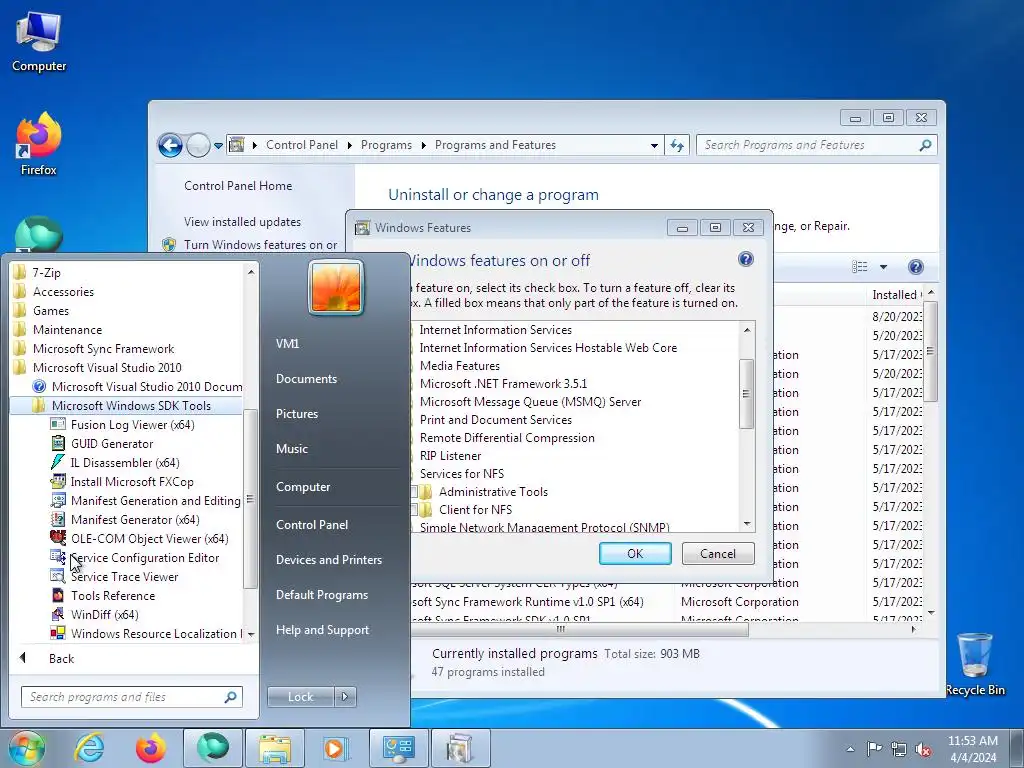Select Microsoft .NET Framework 3.5.1 feature
The height and width of the screenshot is (768, 1024).
[503, 383]
